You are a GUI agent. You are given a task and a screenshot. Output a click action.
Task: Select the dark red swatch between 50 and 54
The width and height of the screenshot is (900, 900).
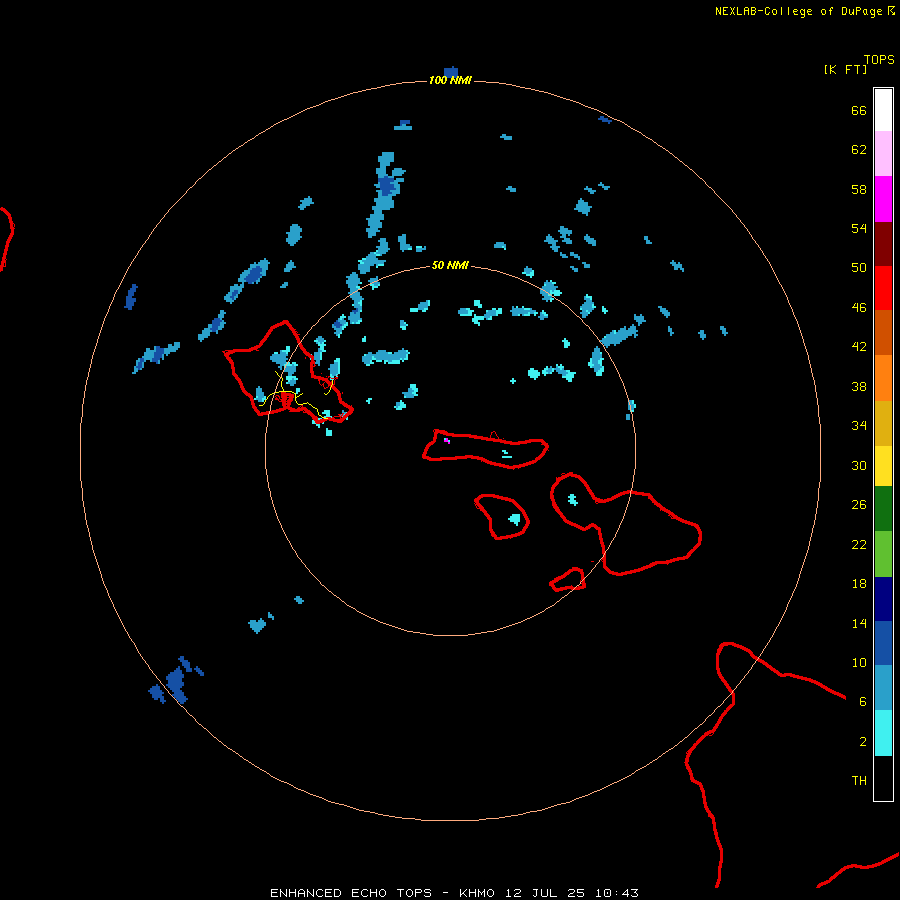coord(883,244)
